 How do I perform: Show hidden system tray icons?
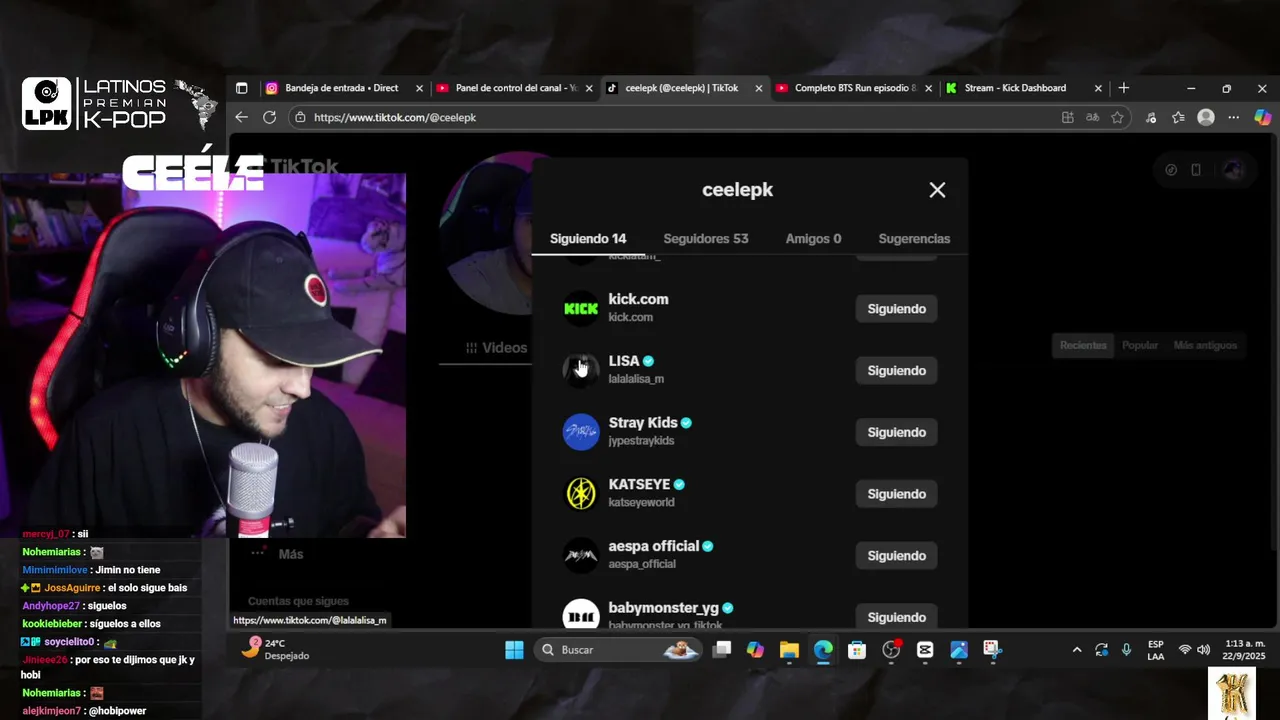pyautogui.click(x=1077, y=650)
